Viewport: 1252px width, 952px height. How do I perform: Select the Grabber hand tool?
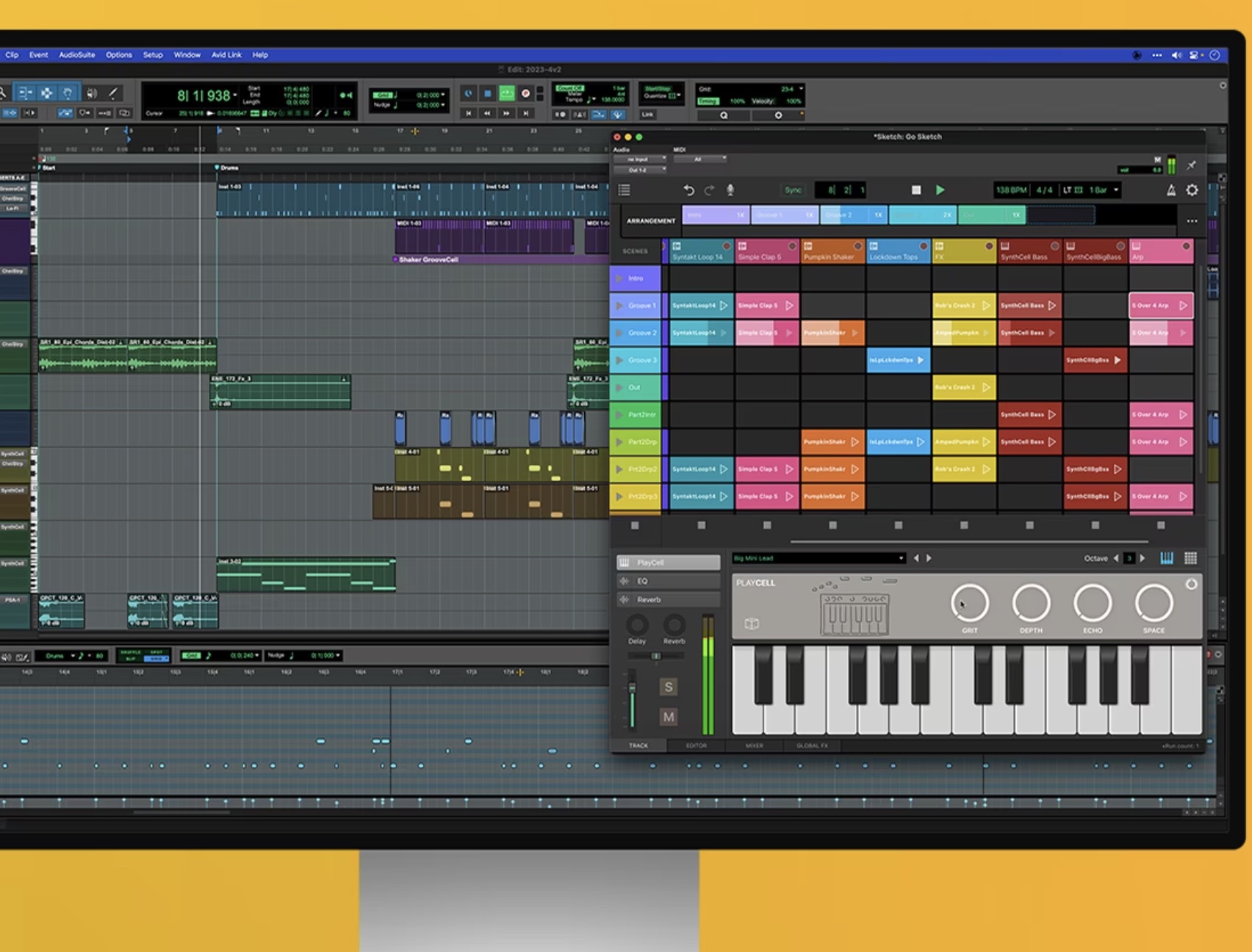[68, 93]
